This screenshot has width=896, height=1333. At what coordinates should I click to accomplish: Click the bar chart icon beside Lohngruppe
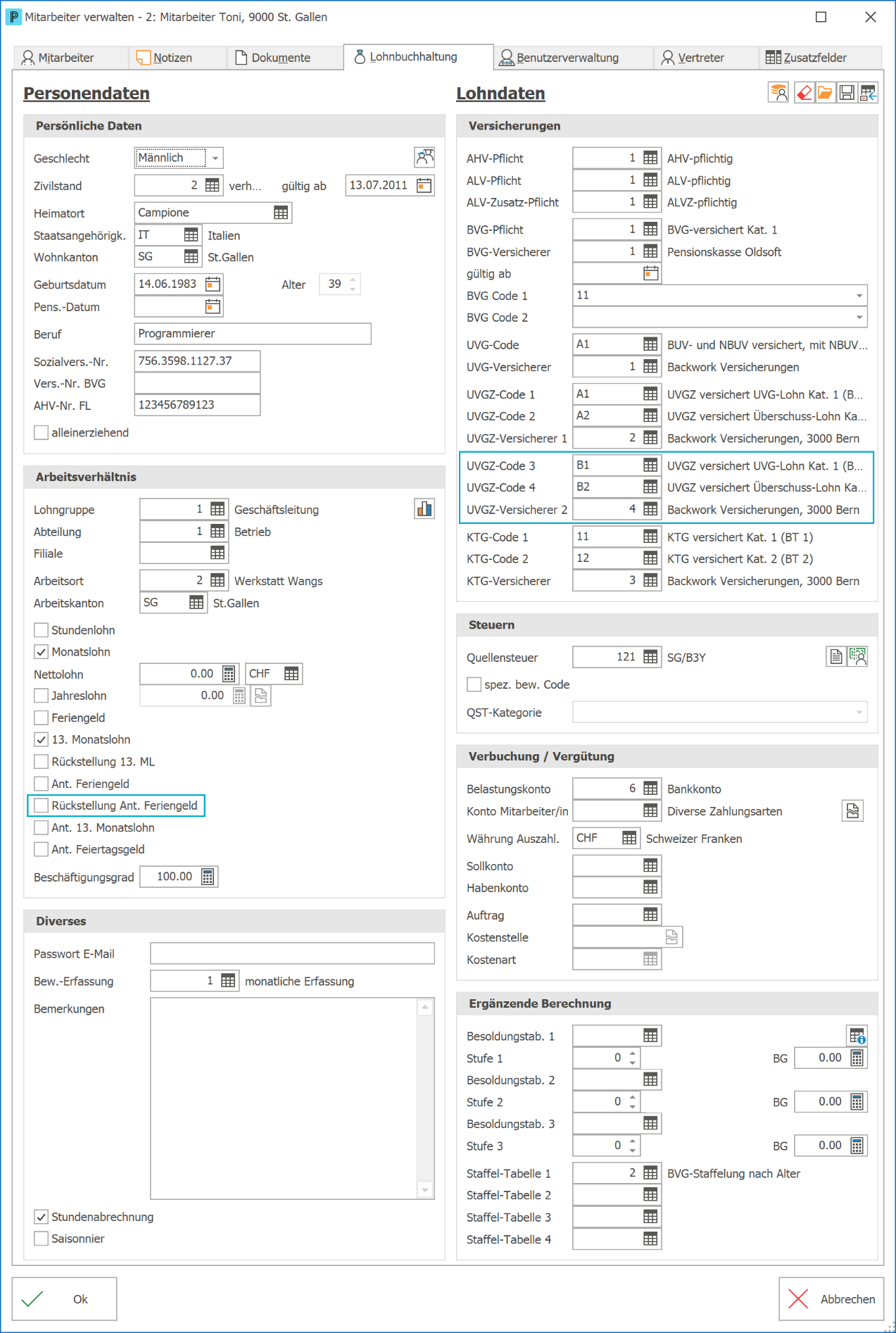424,509
